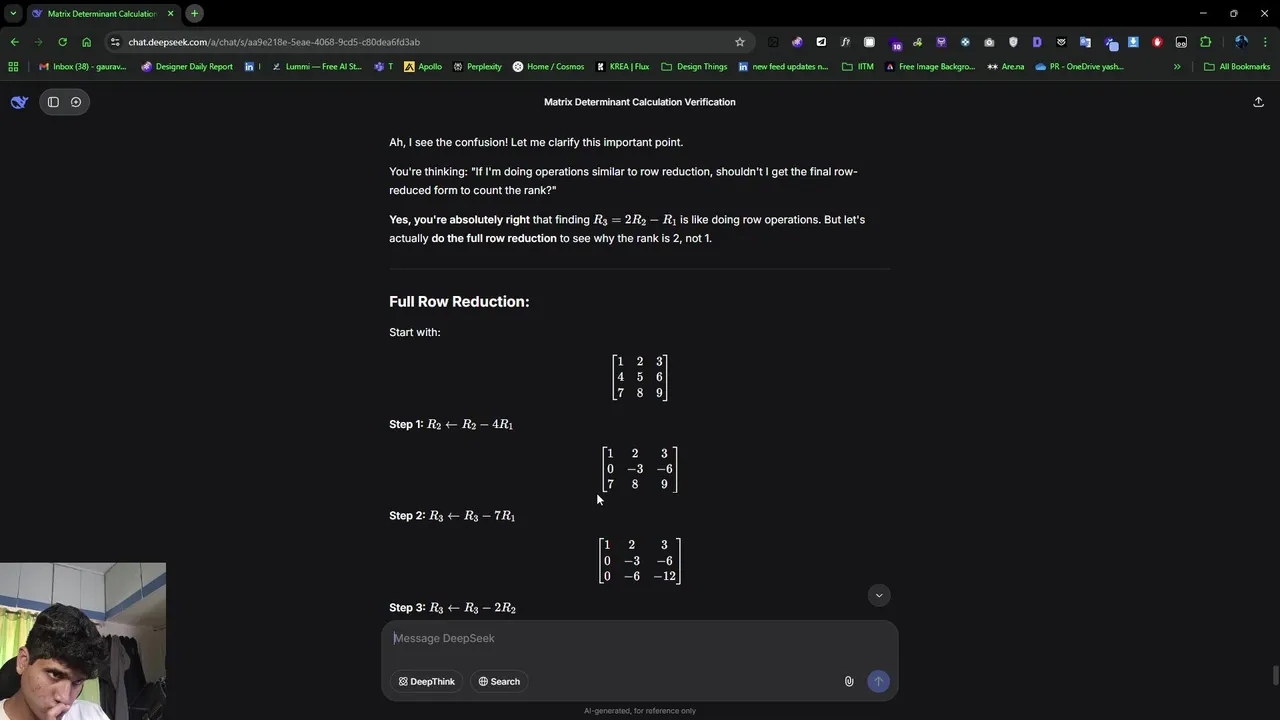Switch to the Matrix Determinant Calculation tab
This screenshot has width=1280, height=720.
click(x=100, y=13)
